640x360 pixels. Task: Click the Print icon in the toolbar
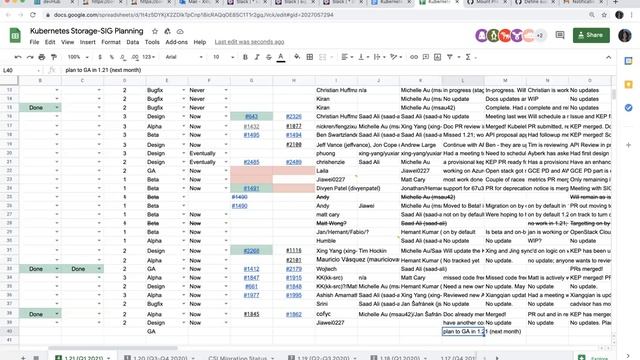coord(42,57)
